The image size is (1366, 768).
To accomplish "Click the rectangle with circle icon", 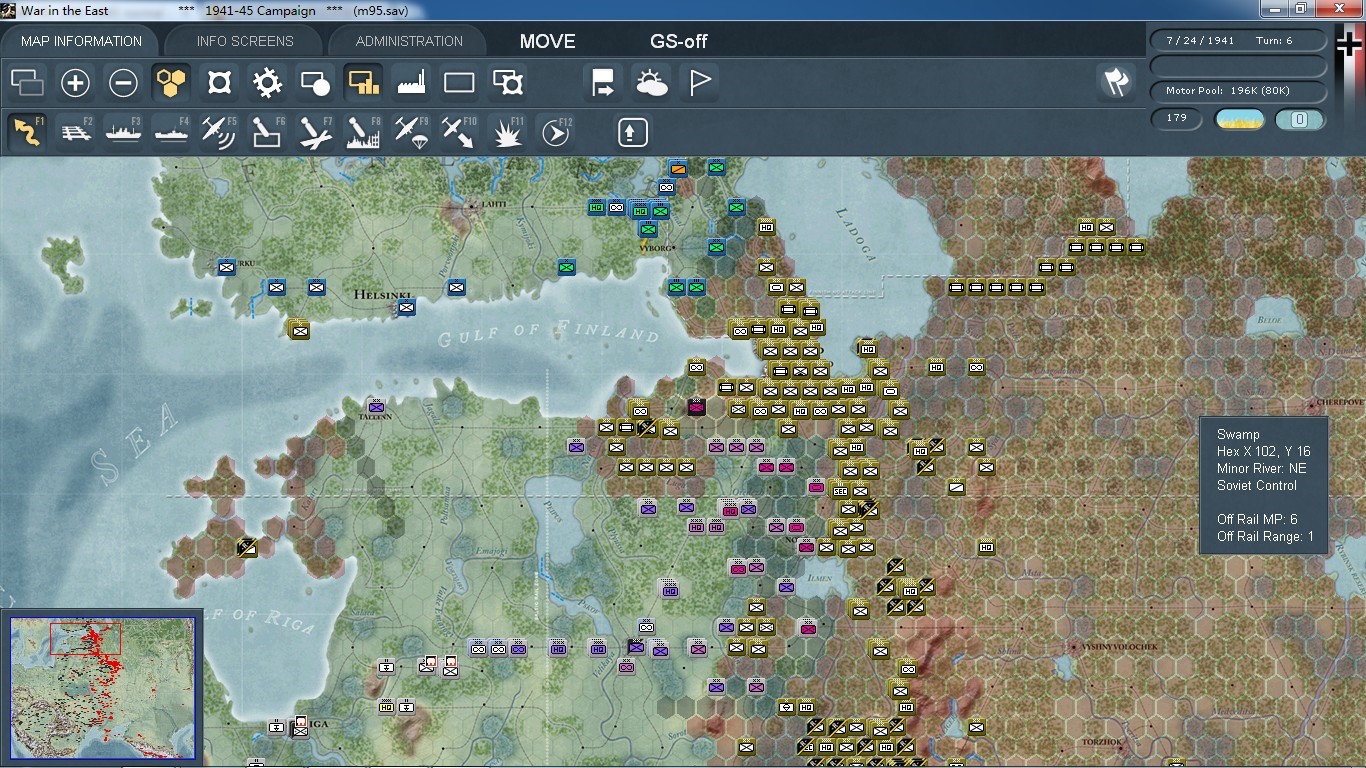I will click(315, 83).
